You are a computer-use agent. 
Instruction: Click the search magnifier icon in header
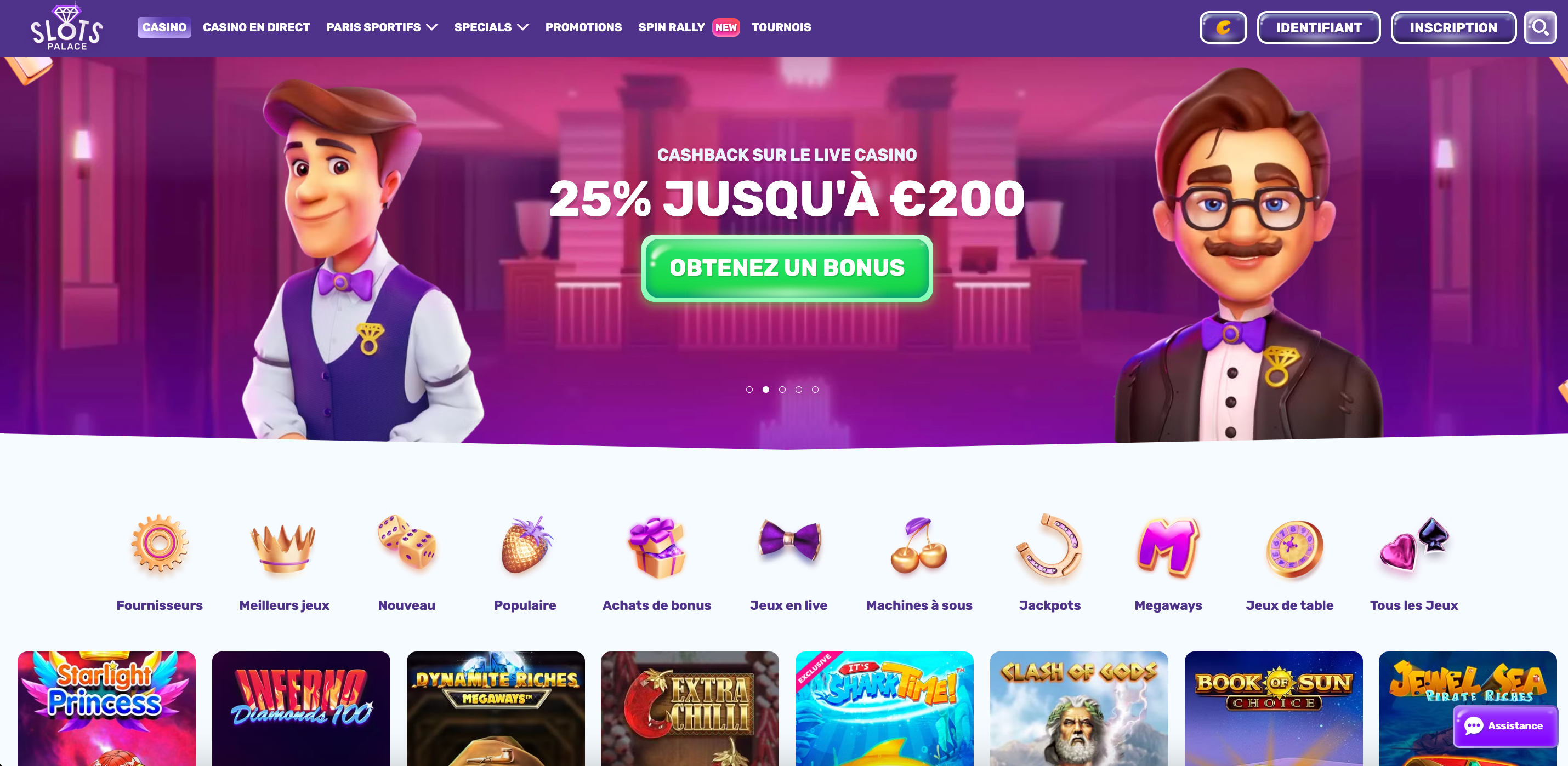pyautogui.click(x=1540, y=27)
